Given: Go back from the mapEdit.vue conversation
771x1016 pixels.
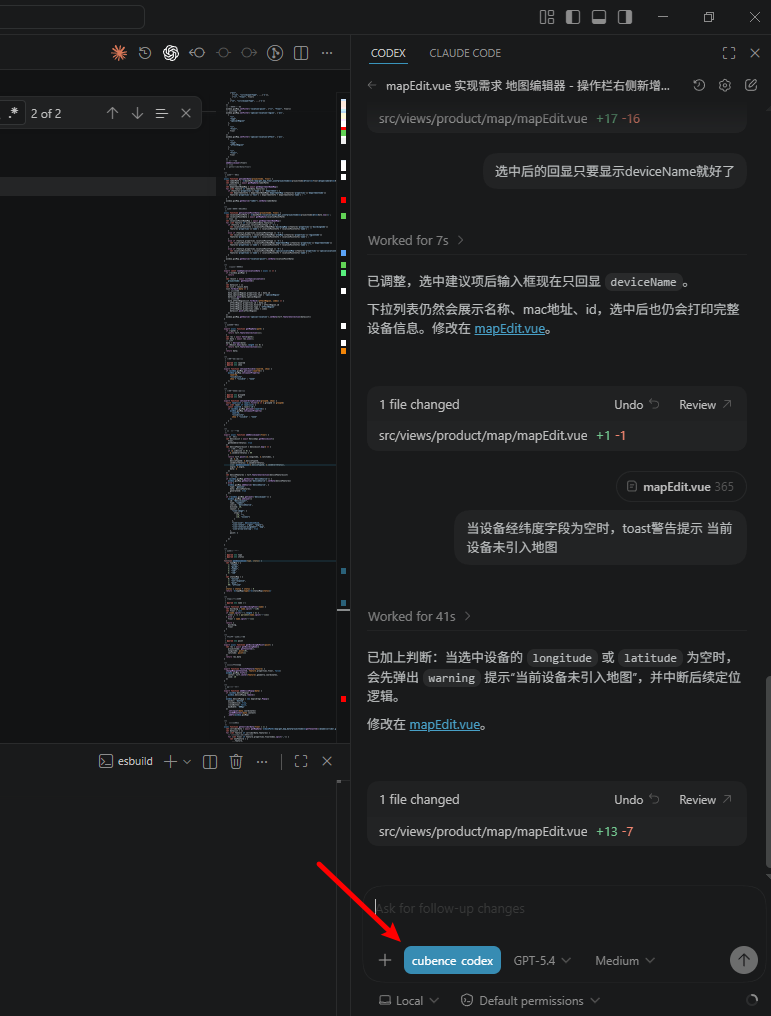Looking at the screenshot, I should [x=372, y=86].
